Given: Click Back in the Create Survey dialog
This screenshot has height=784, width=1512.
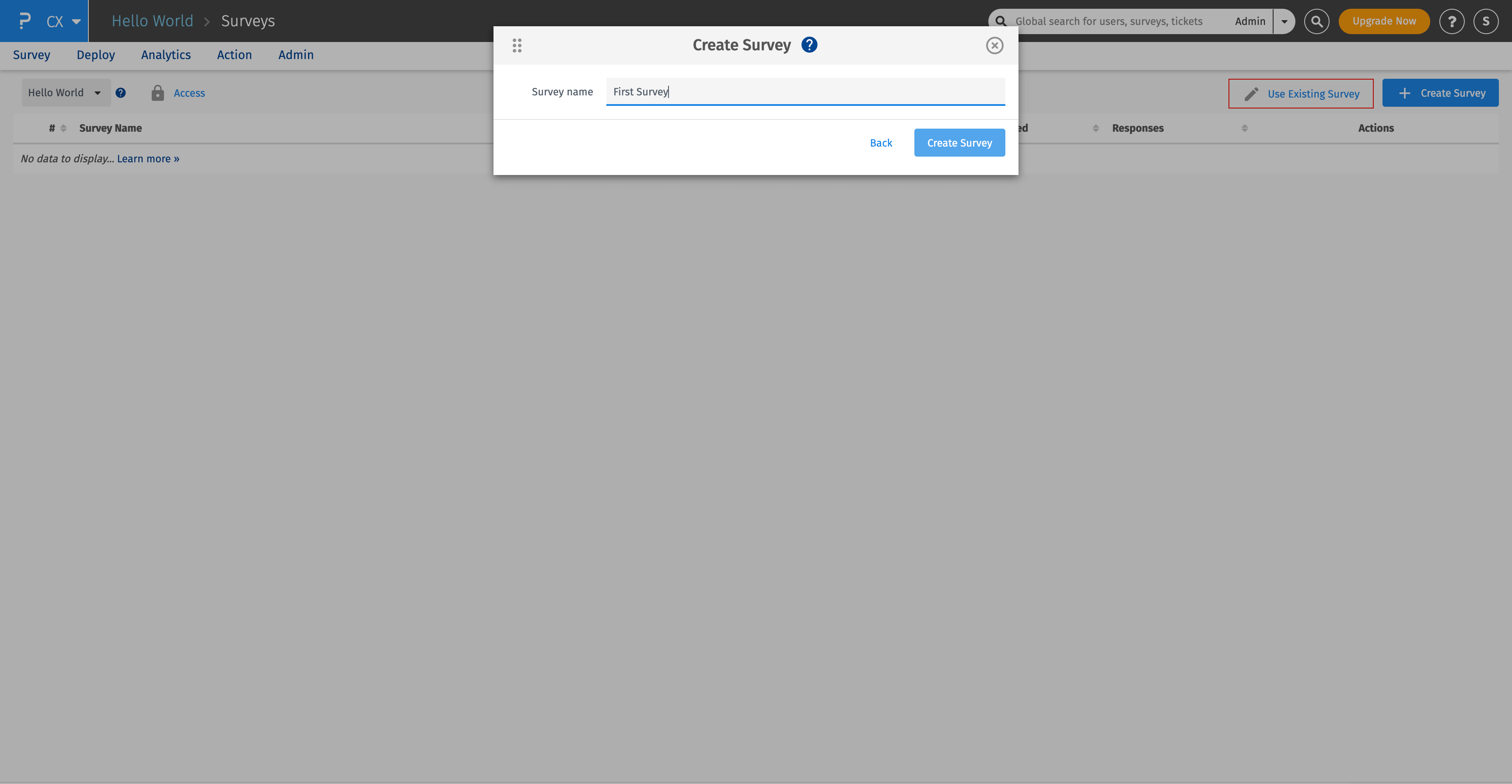Looking at the screenshot, I should tap(880, 143).
